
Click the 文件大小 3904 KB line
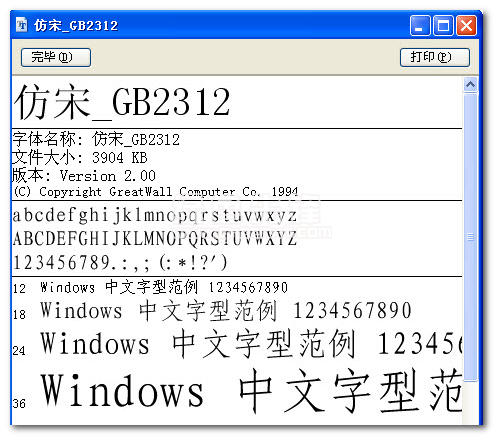(80, 157)
